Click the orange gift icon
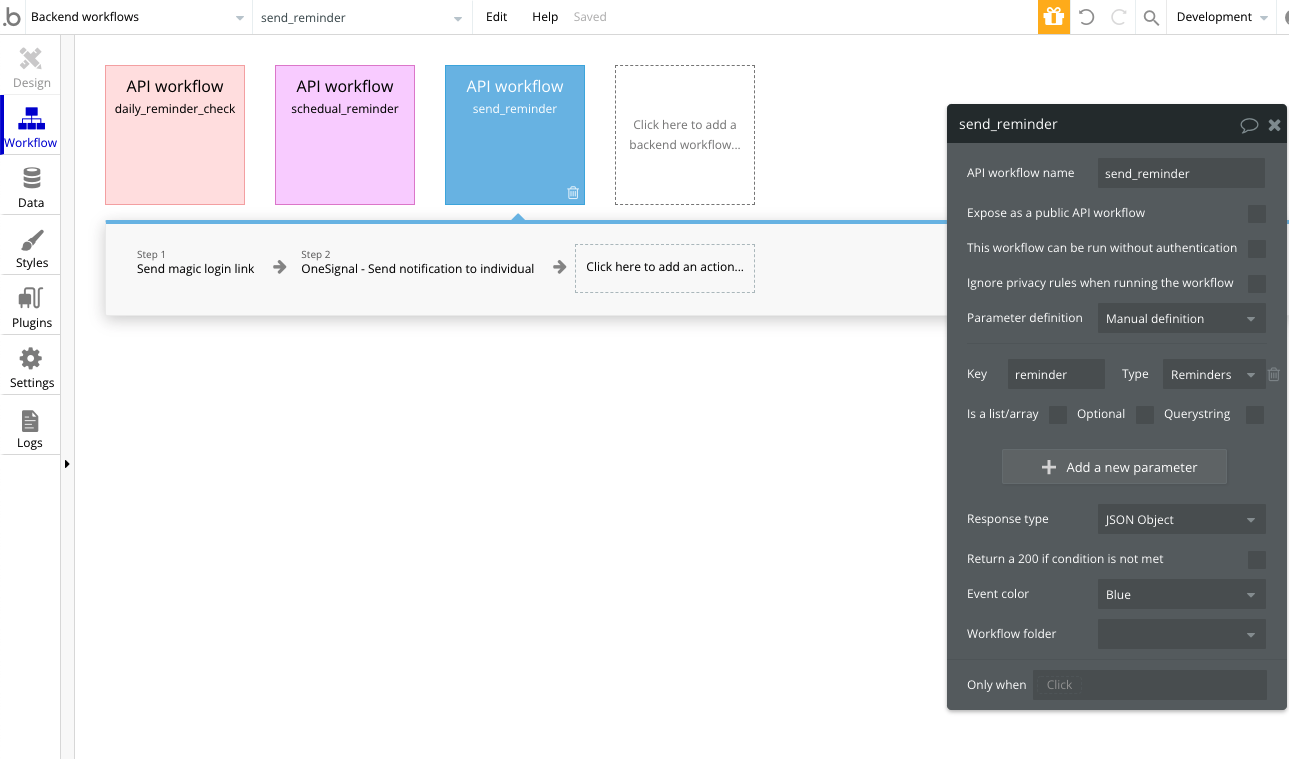The width and height of the screenshot is (1289, 759). point(1053,17)
